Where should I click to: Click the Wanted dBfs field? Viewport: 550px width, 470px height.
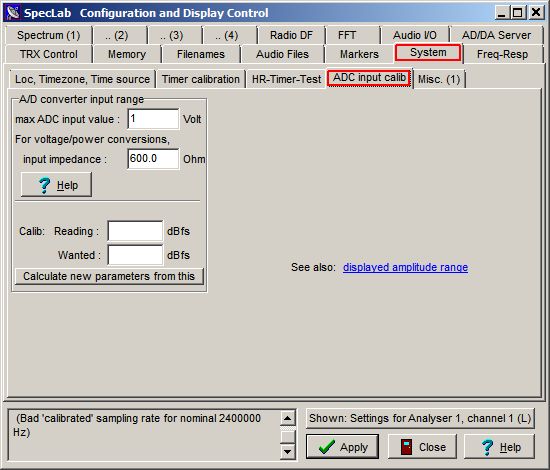(x=135, y=255)
